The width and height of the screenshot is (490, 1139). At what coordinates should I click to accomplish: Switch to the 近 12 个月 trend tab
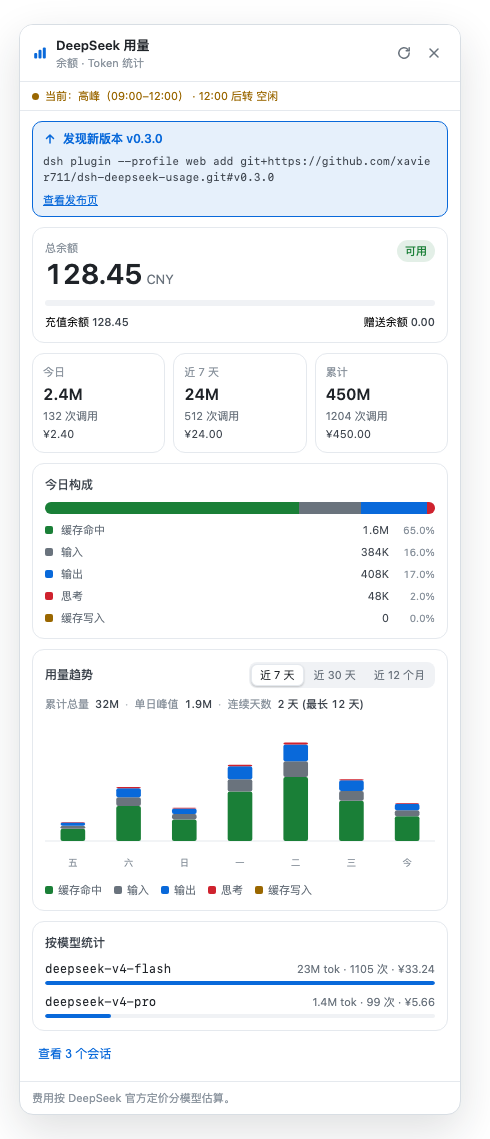(399, 675)
